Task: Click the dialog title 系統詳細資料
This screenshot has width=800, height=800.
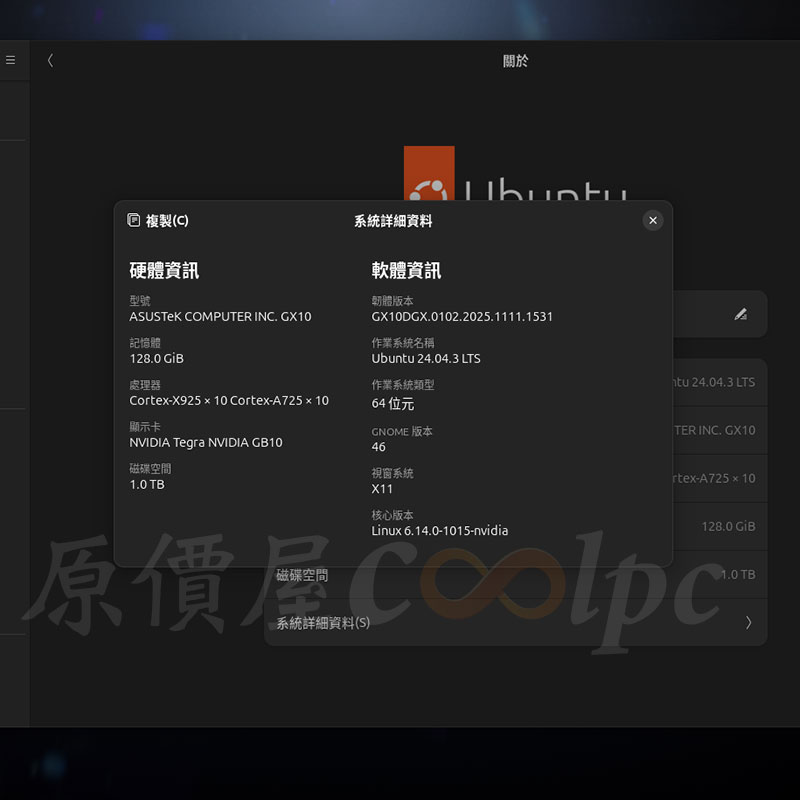Action: 393,221
